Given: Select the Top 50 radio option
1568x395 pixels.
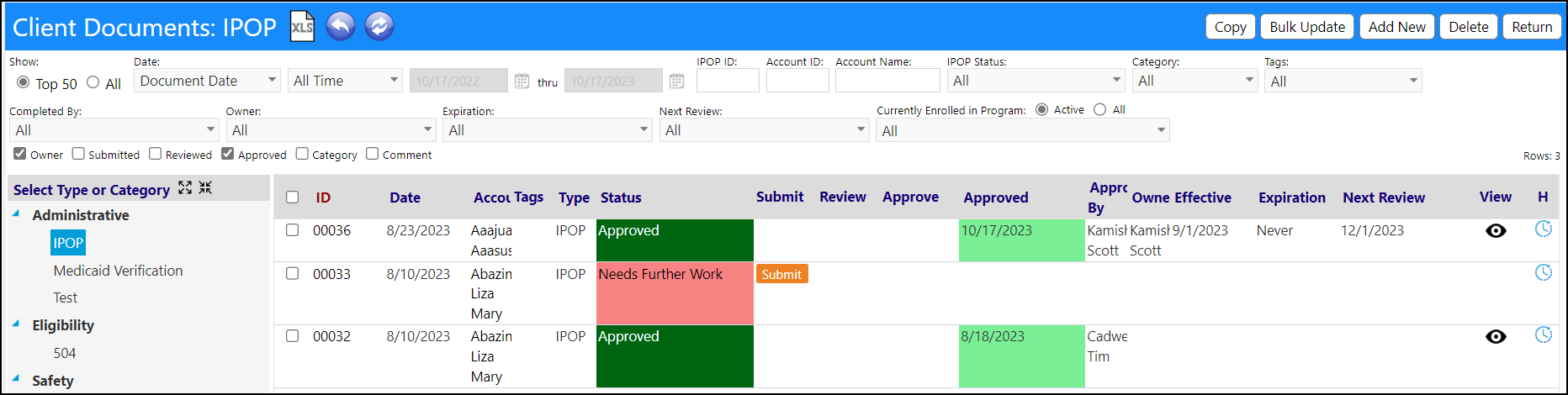Looking at the screenshot, I should (x=24, y=82).
